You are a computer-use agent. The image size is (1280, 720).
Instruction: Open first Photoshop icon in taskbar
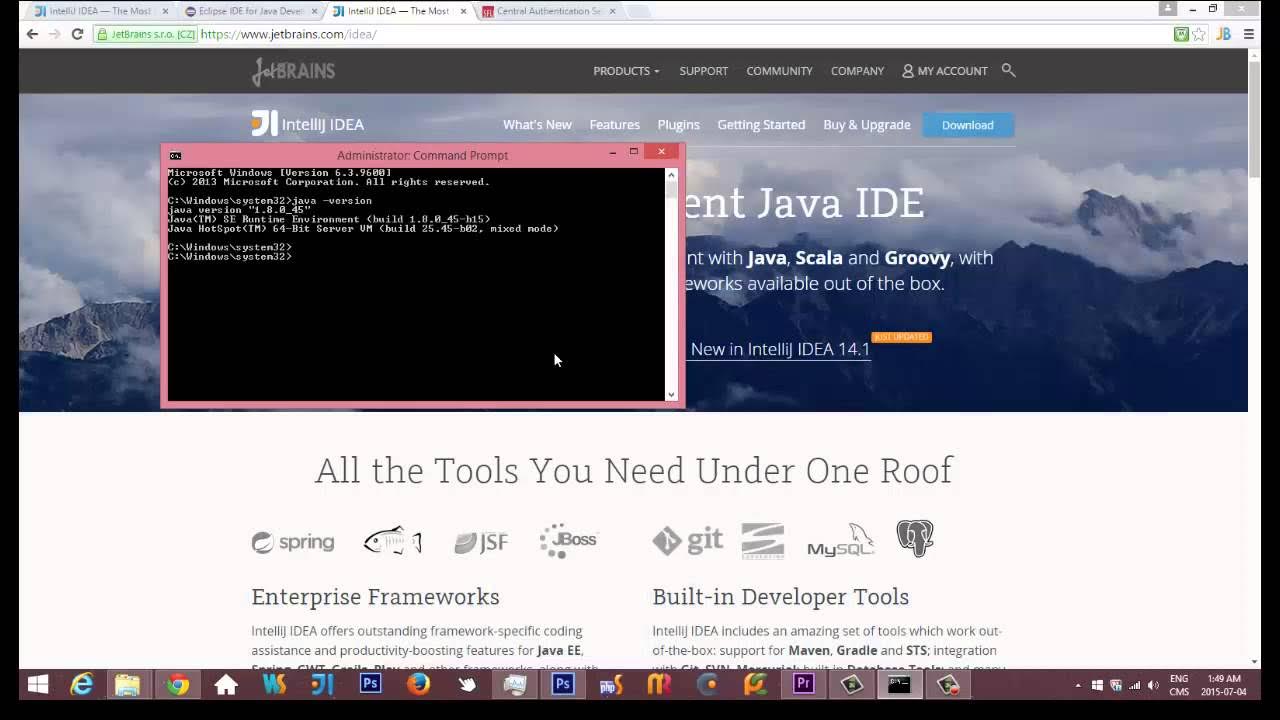coord(371,685)
